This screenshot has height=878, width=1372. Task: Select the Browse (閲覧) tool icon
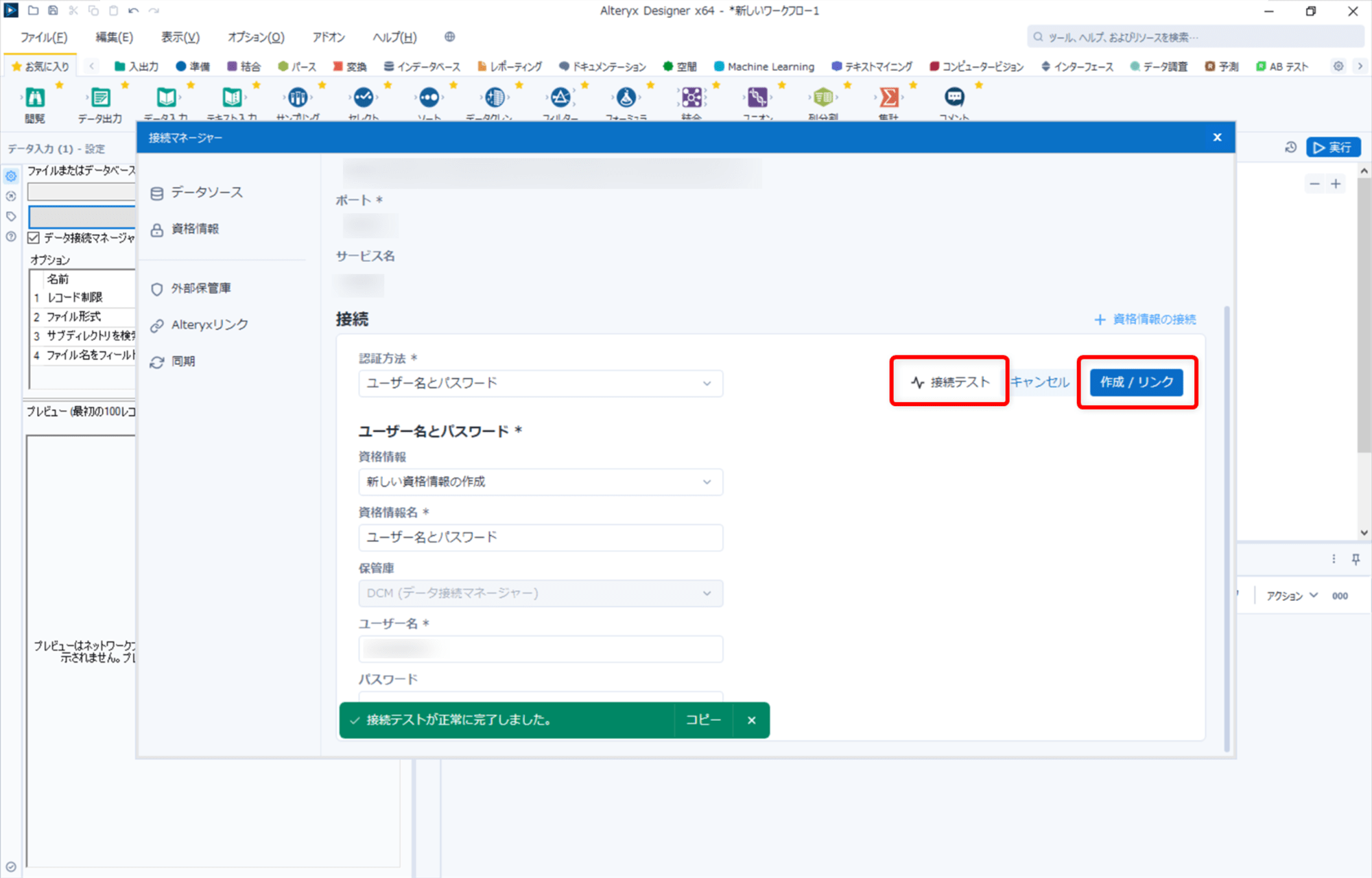point(35,97)
